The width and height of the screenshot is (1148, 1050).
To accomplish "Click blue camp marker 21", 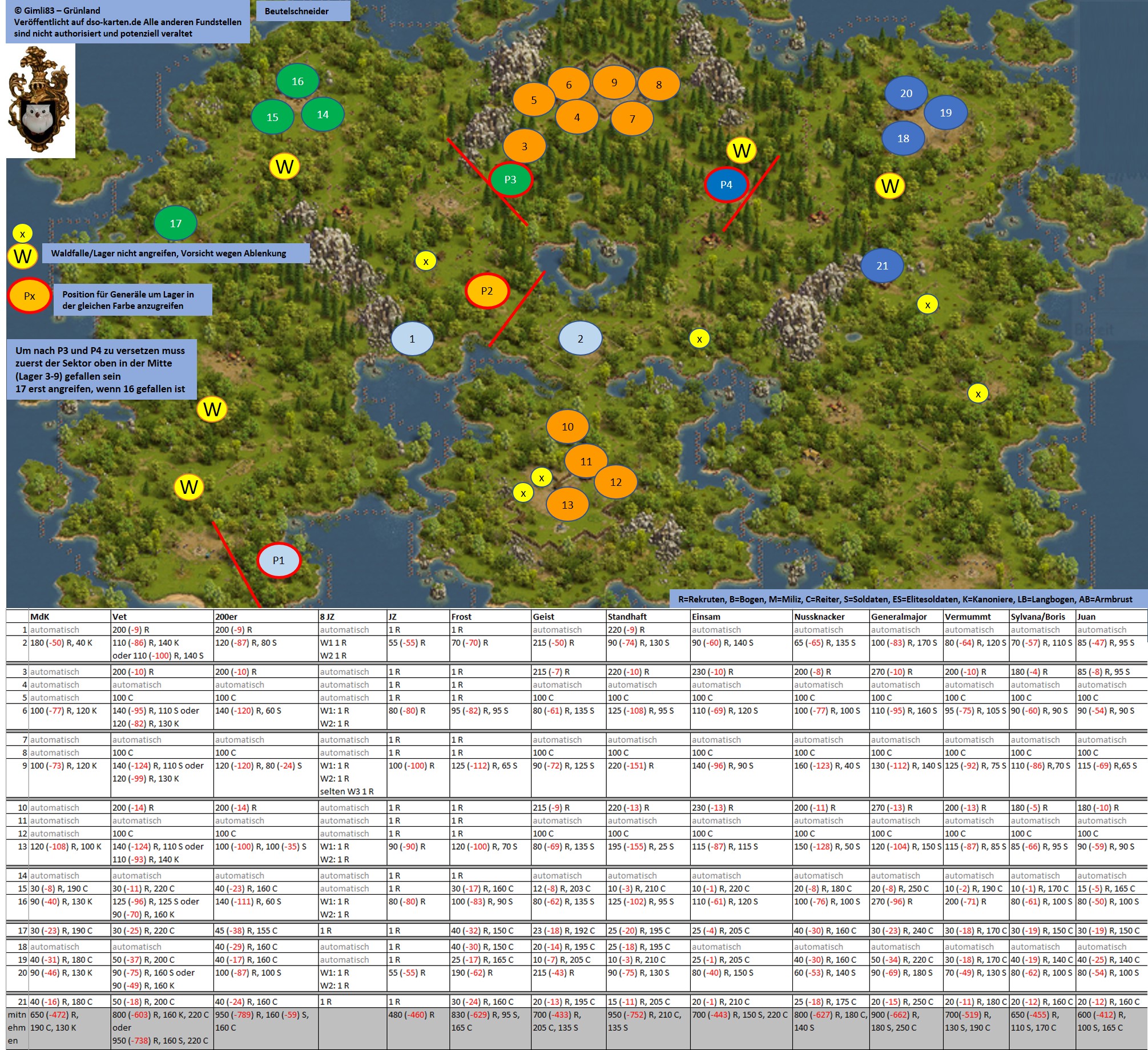I will (x=882, y=265).
